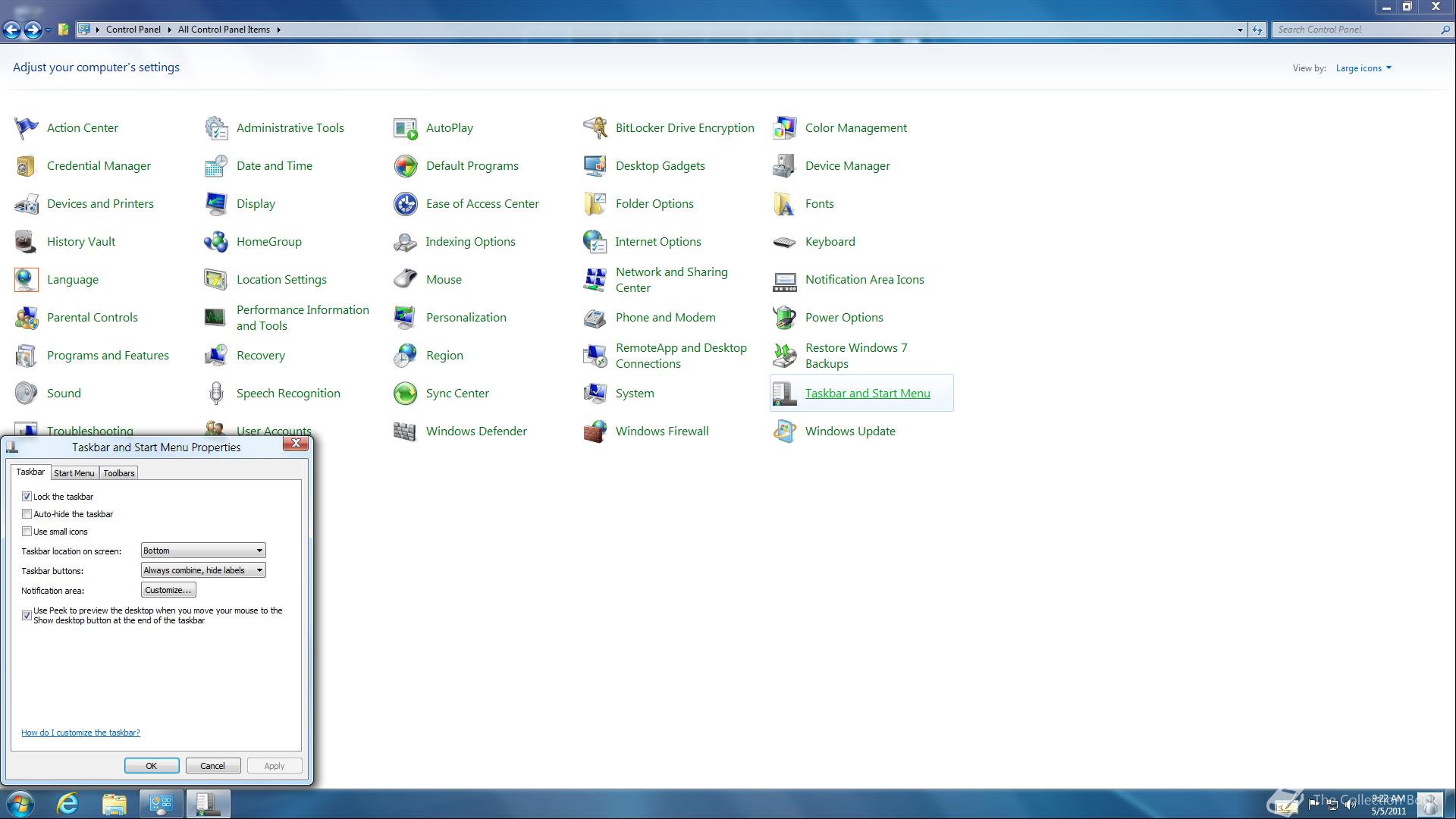Screen dimensions: 1456x819
Task: Open Administrative Tools icon
Action: [x=215, y=128]
